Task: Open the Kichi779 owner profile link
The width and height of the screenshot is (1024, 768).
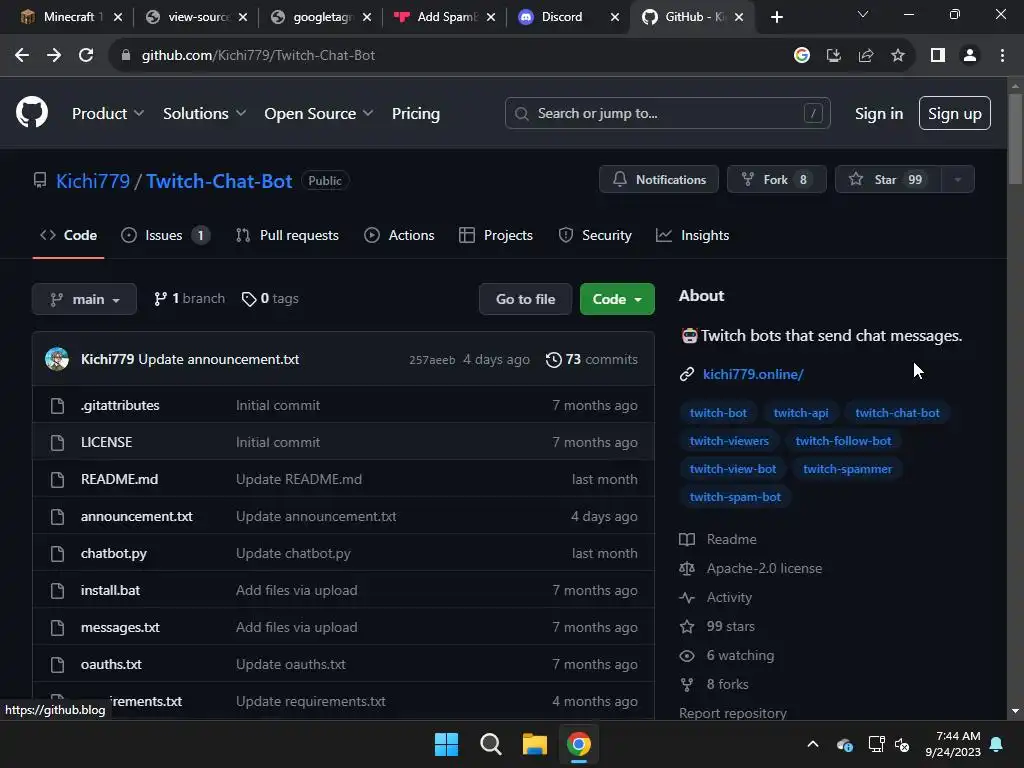Action: pos(93,181)
